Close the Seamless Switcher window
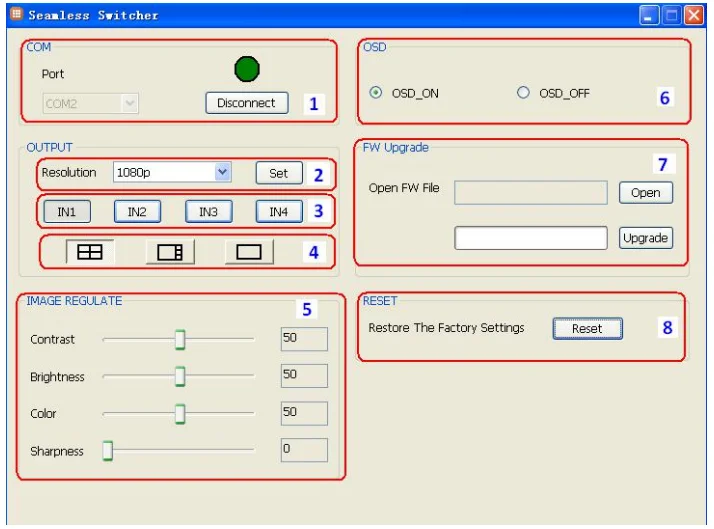This screenshot has height=529, width=714. point(694,15)
